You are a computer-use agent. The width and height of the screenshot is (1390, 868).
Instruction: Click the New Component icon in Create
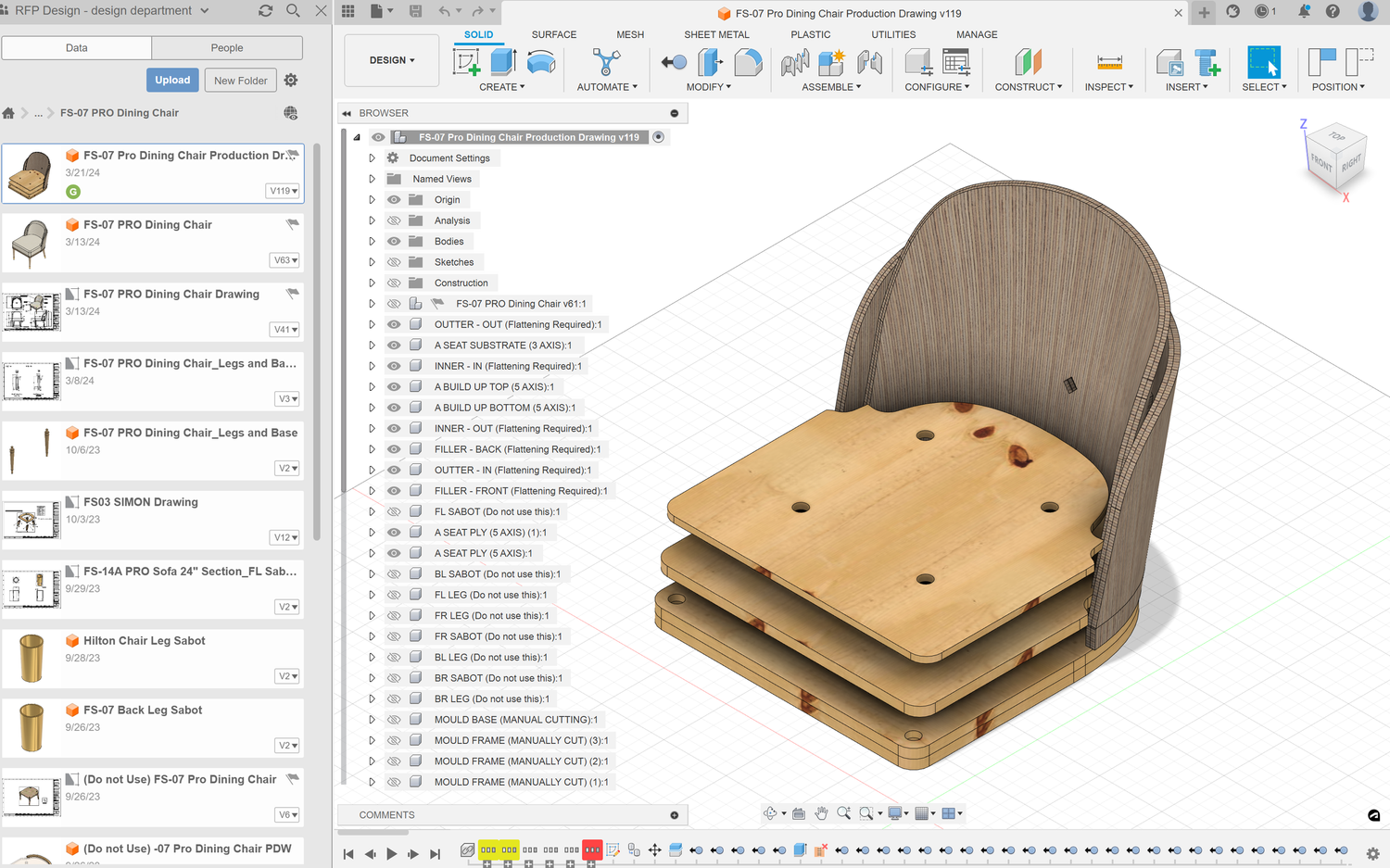click(x=466, y=62)
